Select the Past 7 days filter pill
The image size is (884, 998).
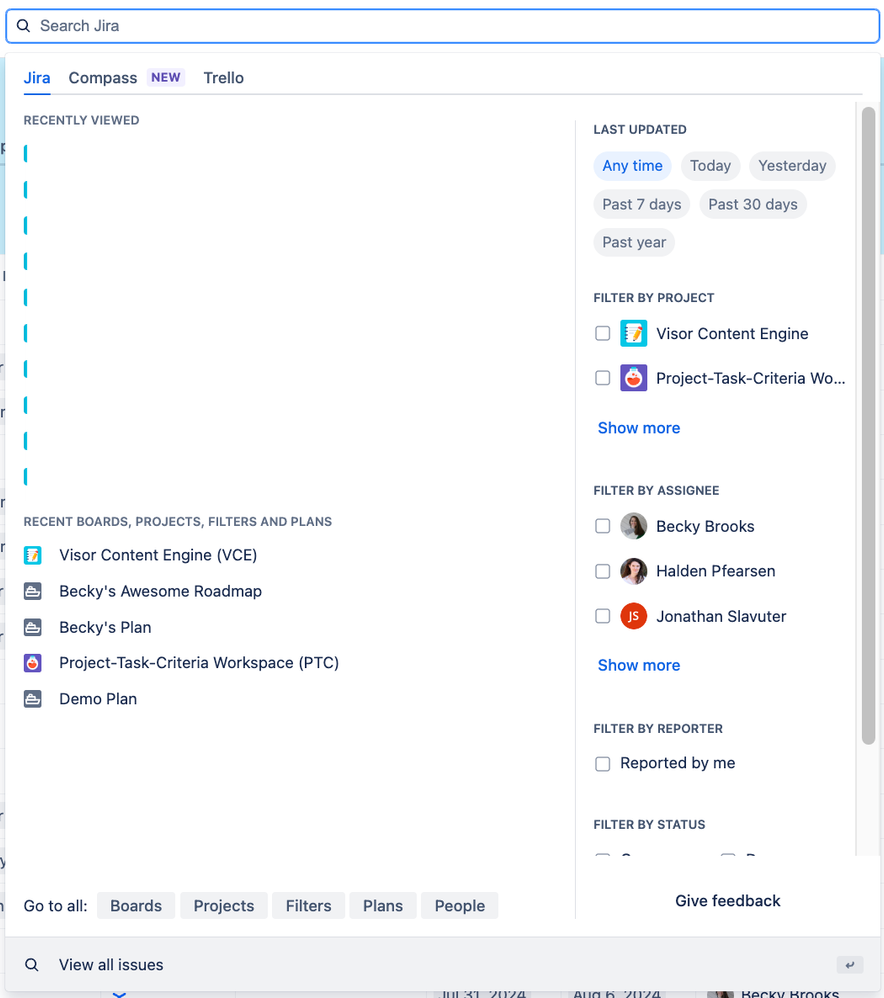click(641, 204)
